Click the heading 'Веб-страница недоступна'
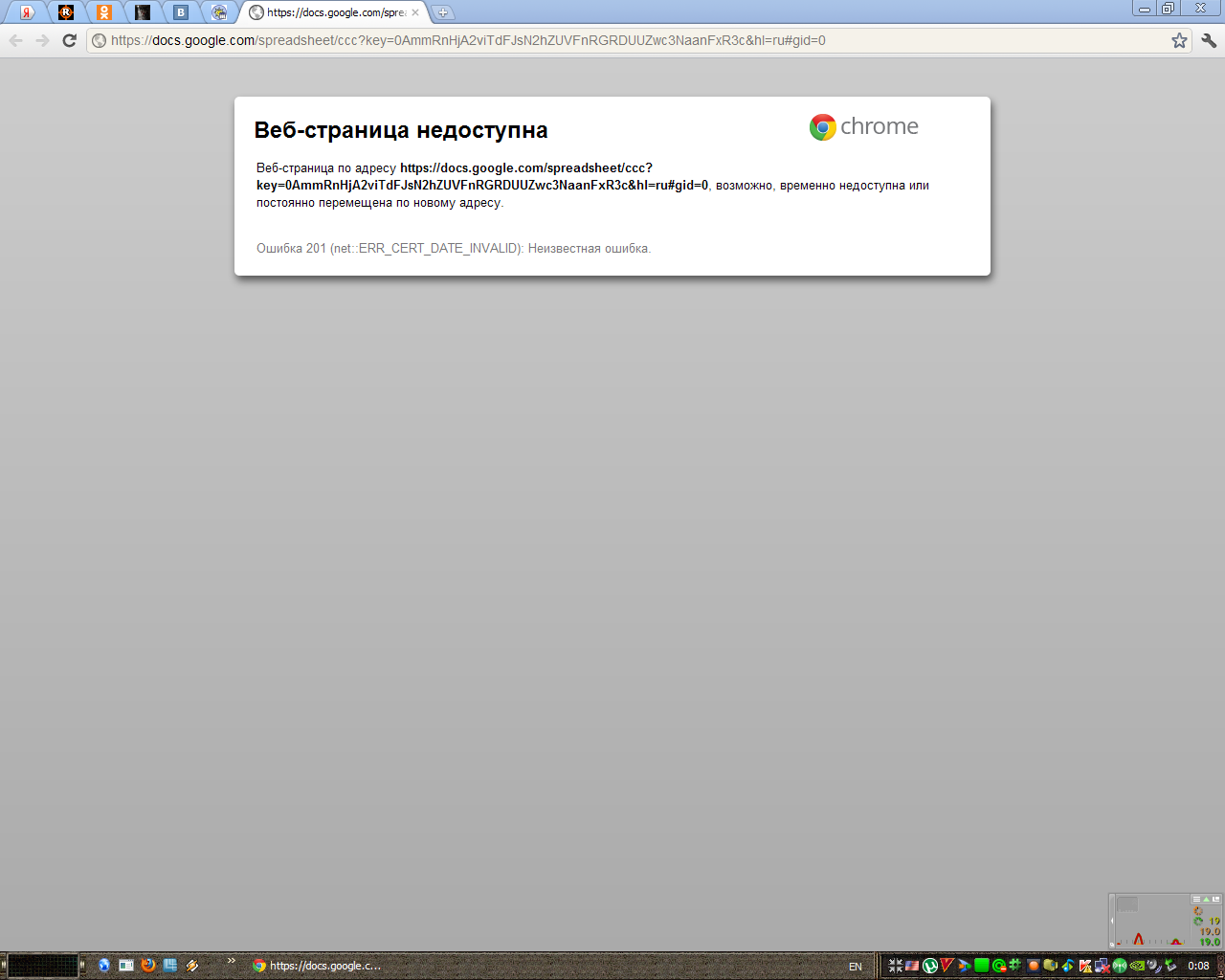 click(401, 130)
